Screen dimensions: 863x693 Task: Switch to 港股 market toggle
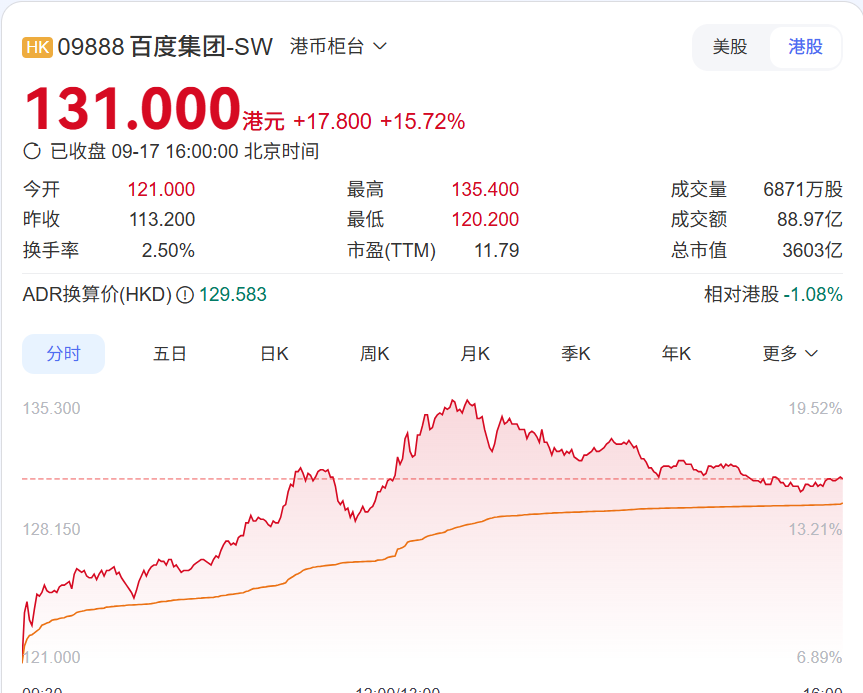click(805, 47)
